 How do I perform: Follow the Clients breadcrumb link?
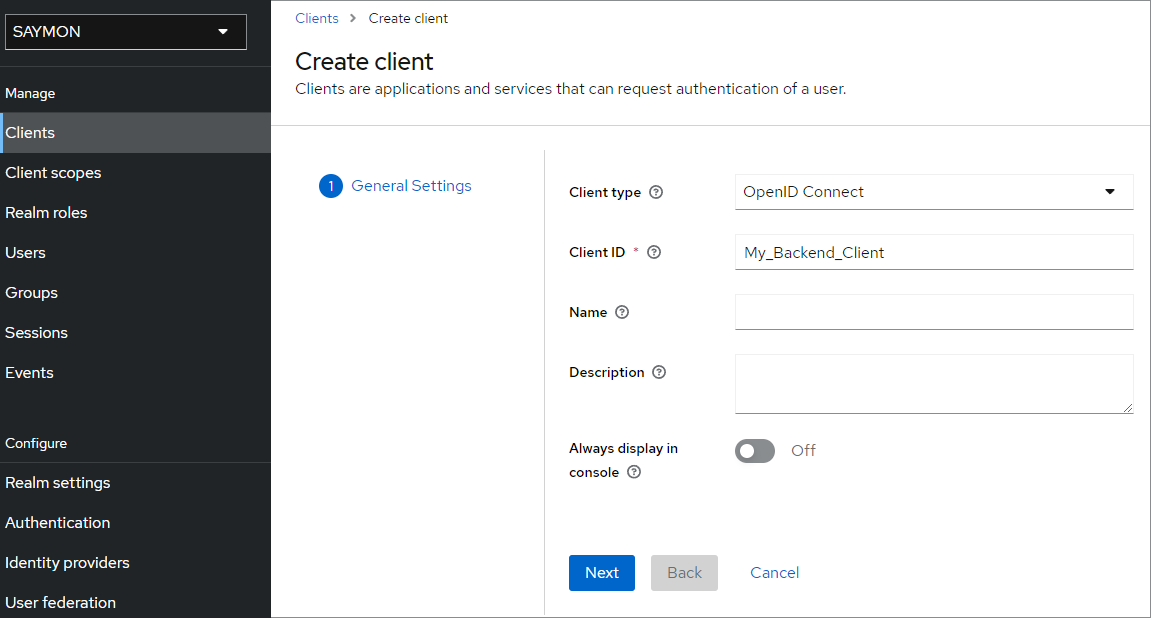[317, 18]
